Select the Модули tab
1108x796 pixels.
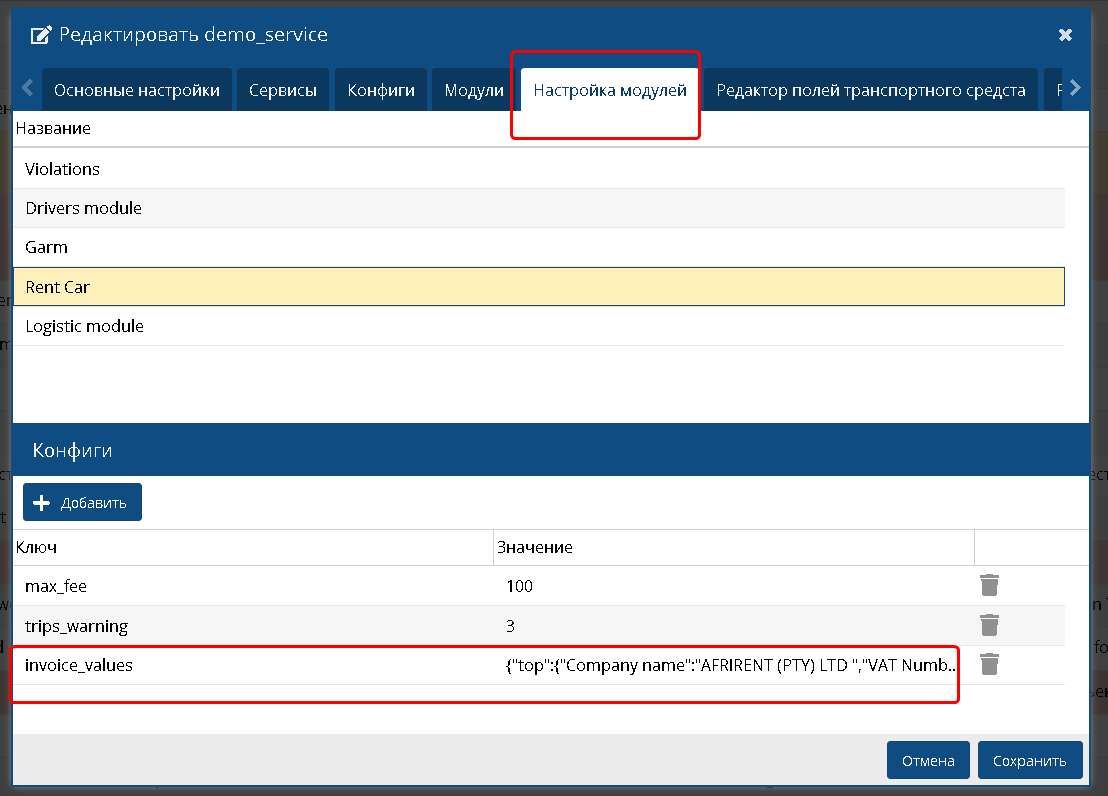474,90
